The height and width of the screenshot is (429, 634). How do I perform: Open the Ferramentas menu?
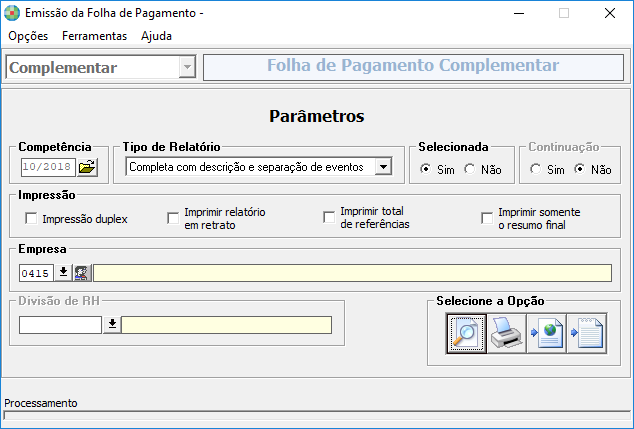coord(95,36)
